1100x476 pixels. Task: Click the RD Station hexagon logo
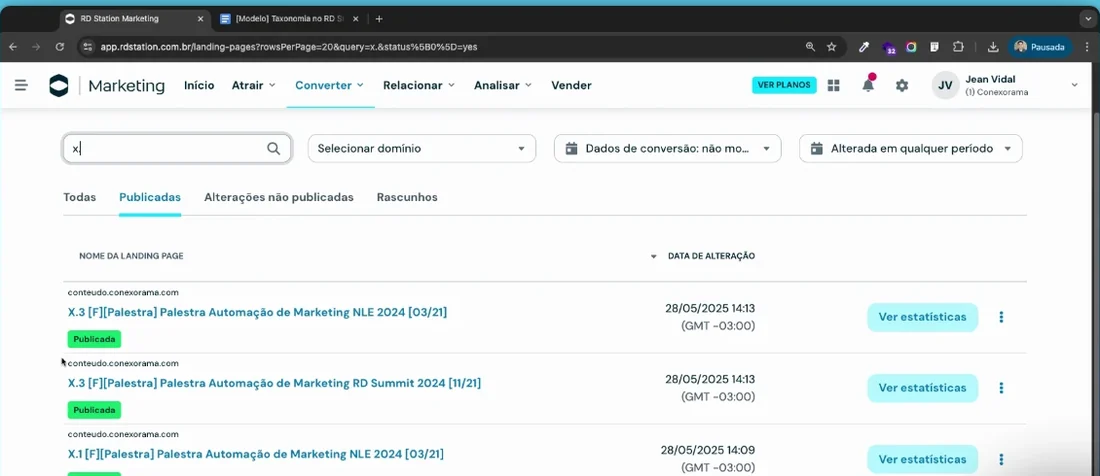click(x=59, y=86)
